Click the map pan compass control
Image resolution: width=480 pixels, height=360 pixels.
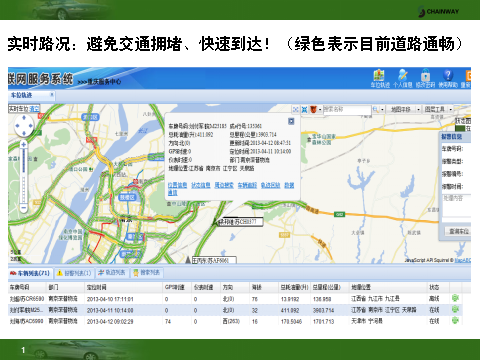[x=24, y=126]
